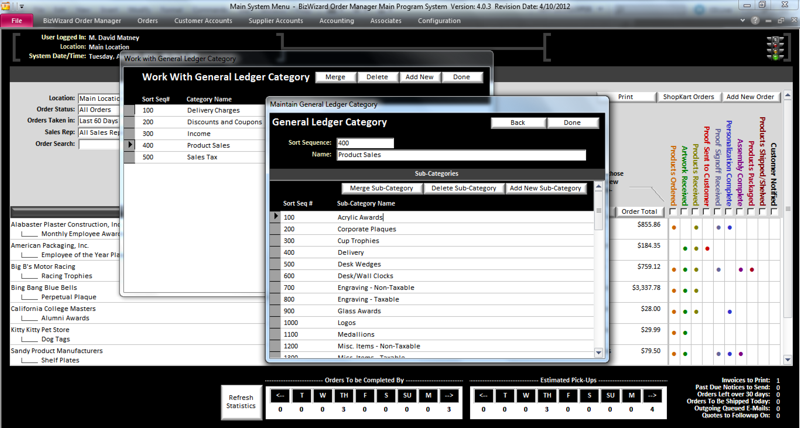This screenshot has width=800, height=428.
Task: Open the Order Status dropdown
Action: click(100, 109)
